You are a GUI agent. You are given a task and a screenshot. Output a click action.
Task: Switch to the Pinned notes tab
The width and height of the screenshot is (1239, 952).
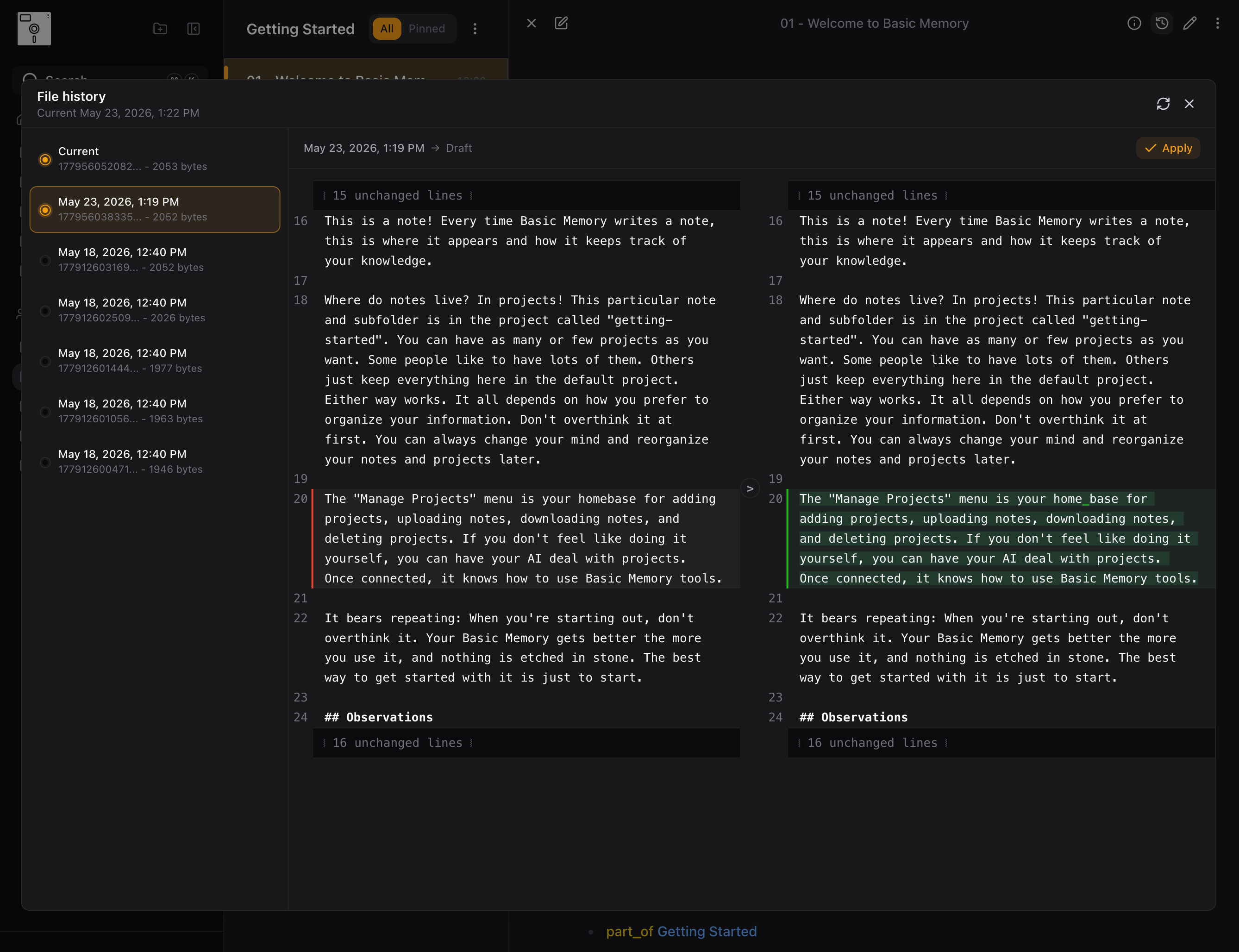pos(426,28)
